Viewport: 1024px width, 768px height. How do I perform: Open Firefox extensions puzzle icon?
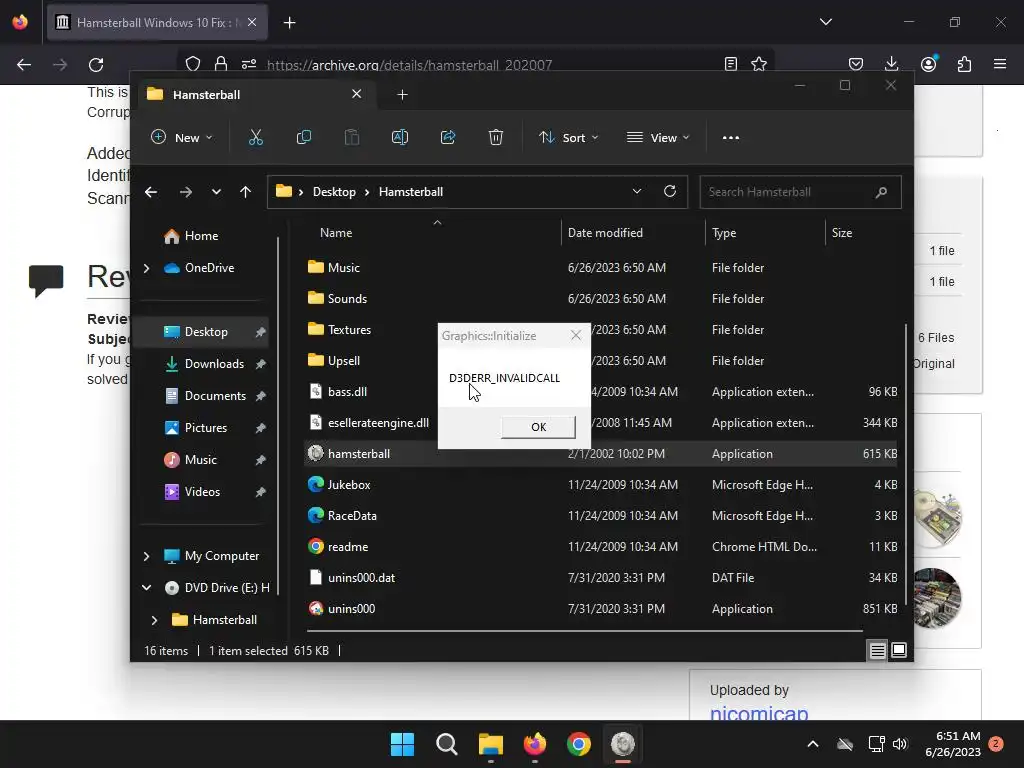pos(964,64)
